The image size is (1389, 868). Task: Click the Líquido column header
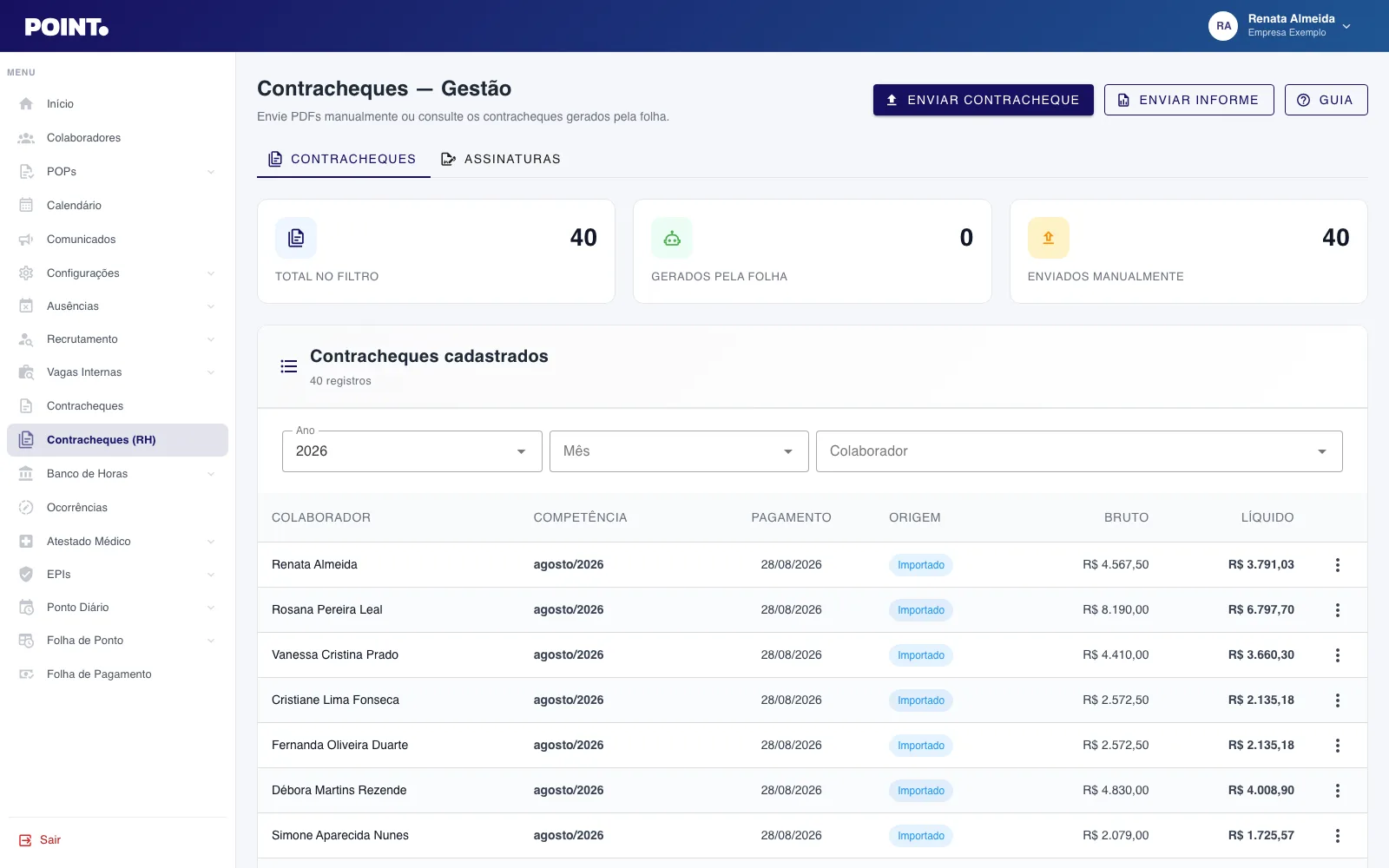(x=1267, y=517)
